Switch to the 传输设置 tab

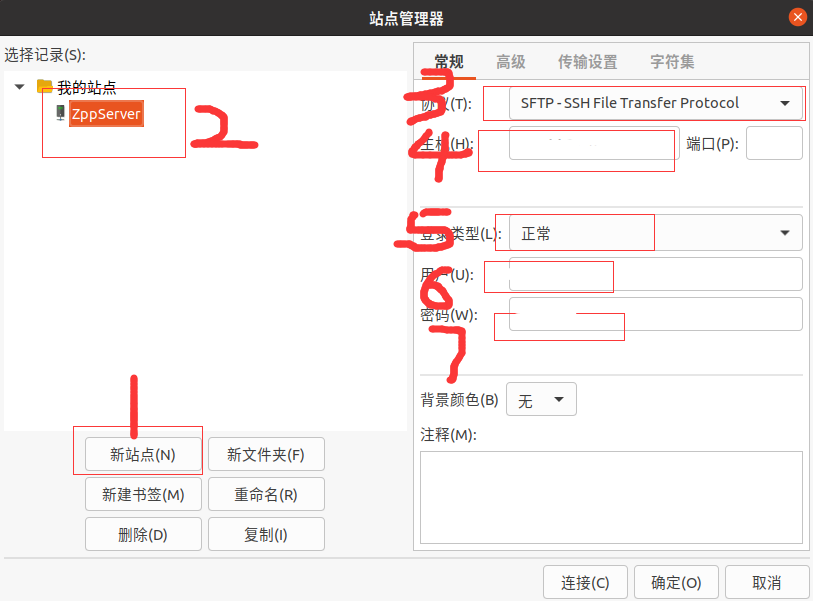click(587, 61)
